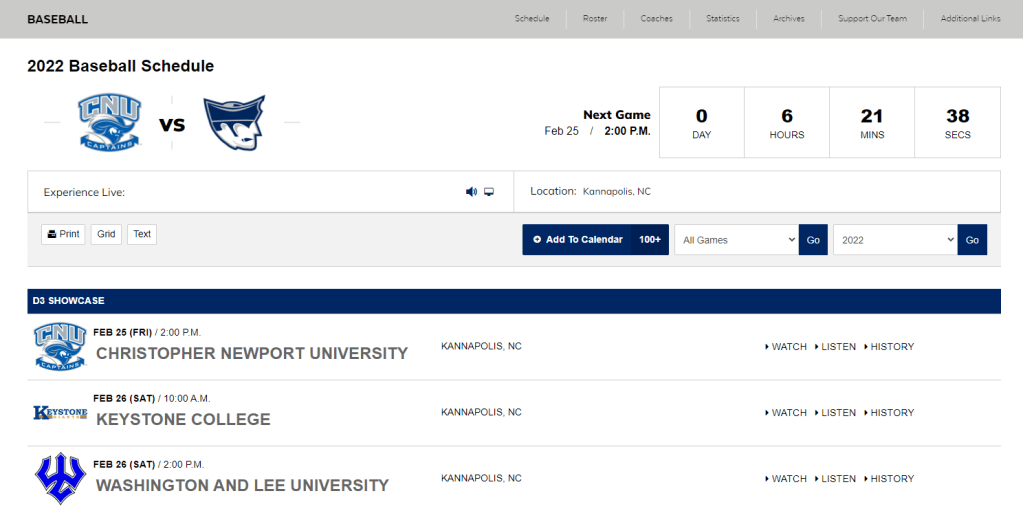The image size is (1023, 511).
Task: Open the All Games filter dropdown
Action: coord(736,240)
